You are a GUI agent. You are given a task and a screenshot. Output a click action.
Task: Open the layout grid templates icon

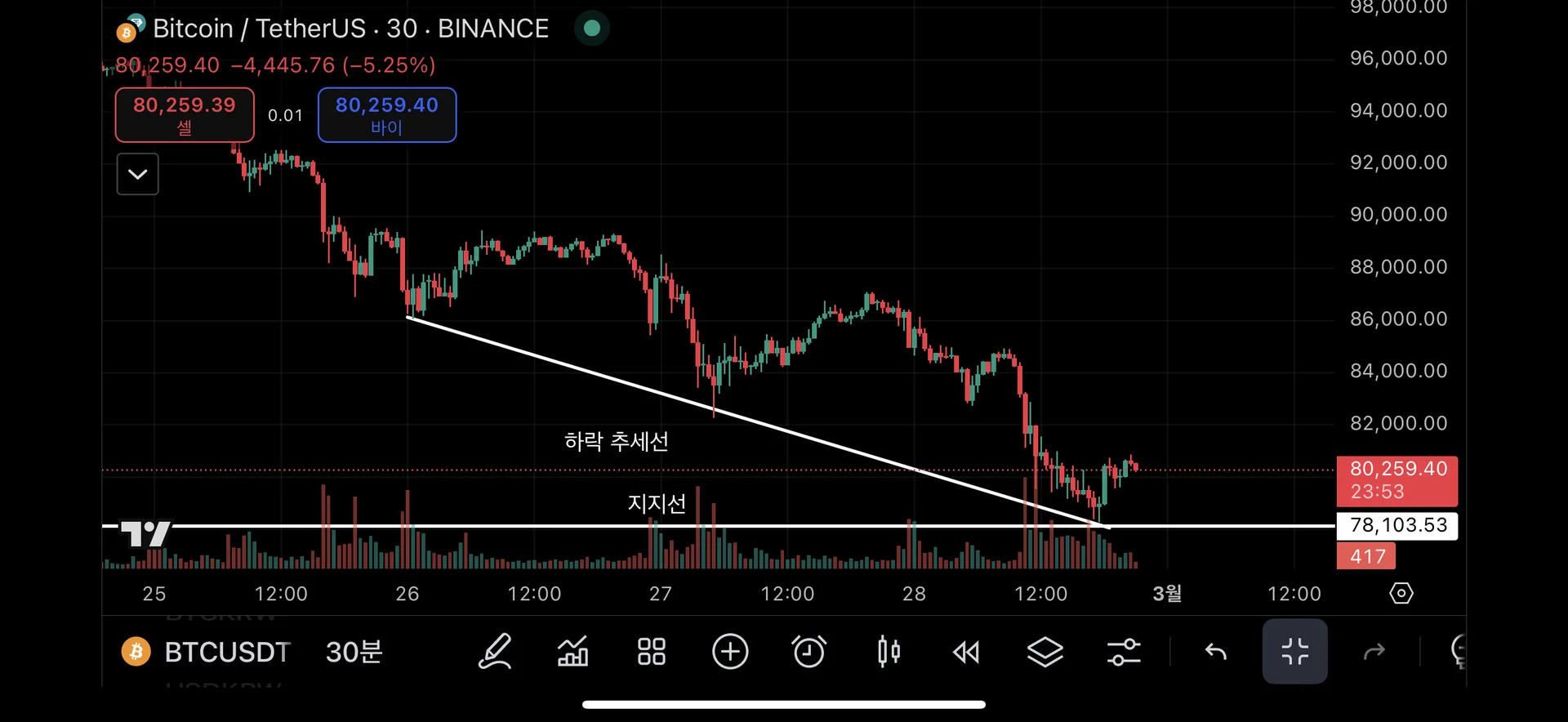coord(651,652)
